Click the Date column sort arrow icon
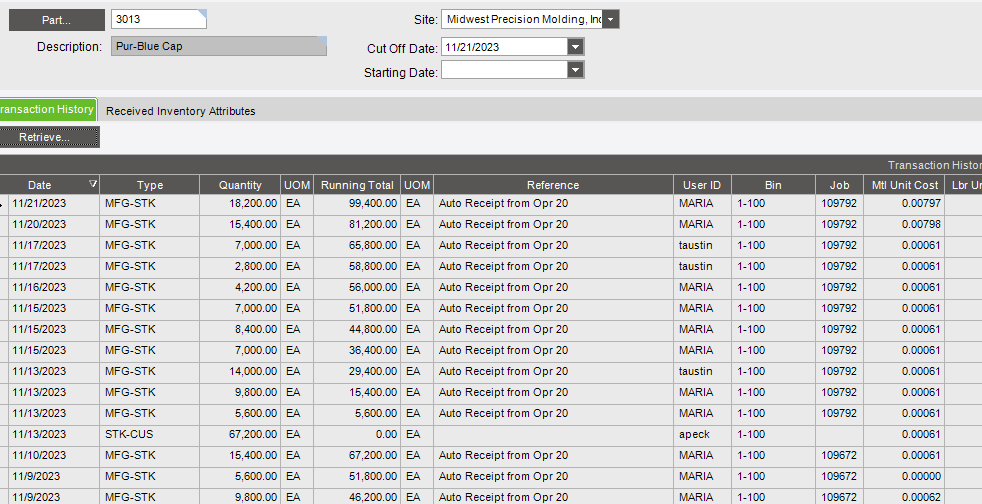Viewport: 982px width, 504px height. pyautogui.click(x=93, y=184)
